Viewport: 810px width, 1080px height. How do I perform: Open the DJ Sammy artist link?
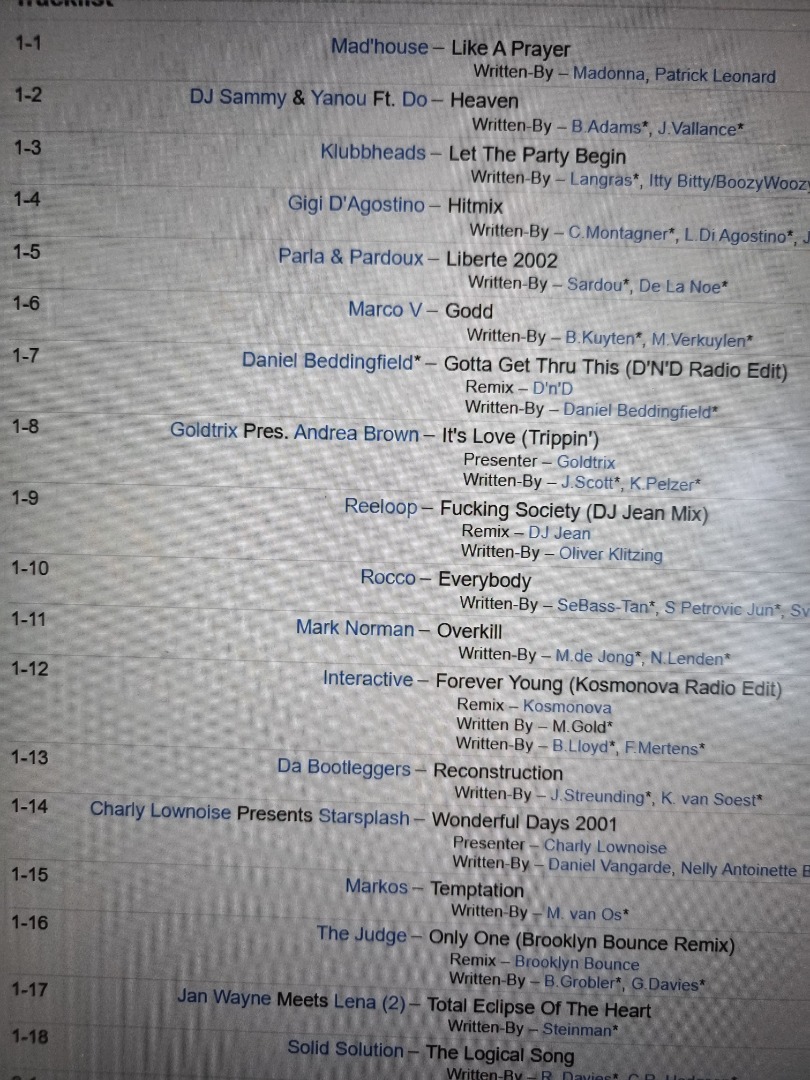pos(238,97)
